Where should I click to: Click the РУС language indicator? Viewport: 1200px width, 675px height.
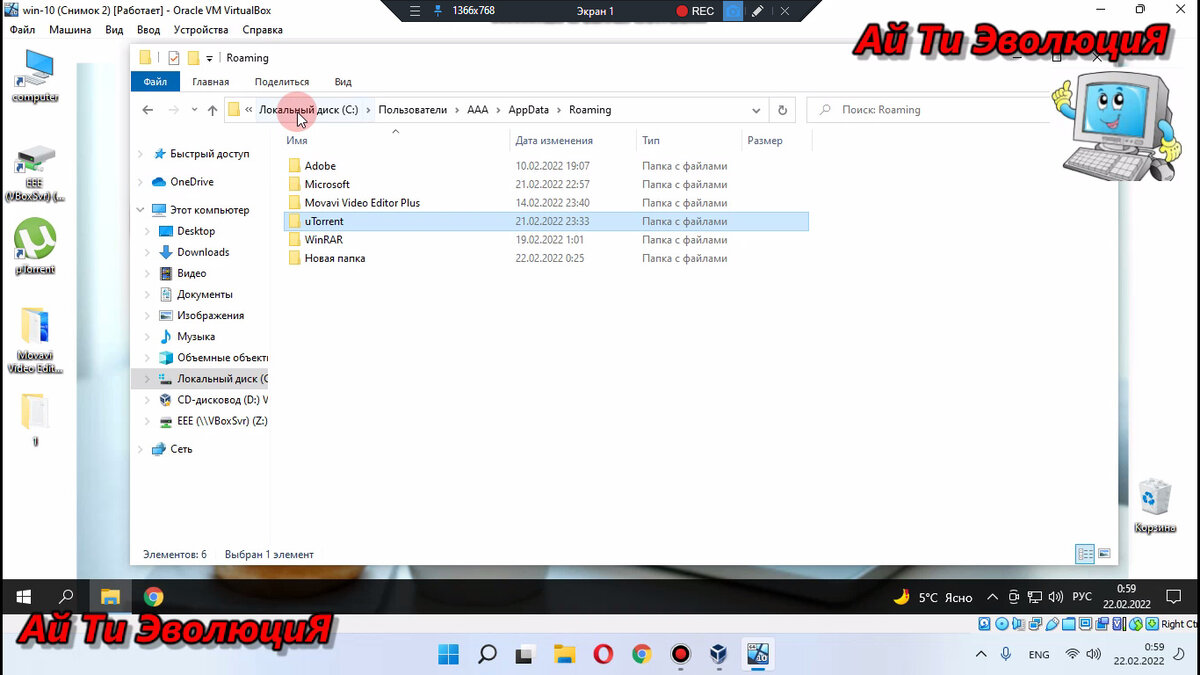tap(1082, 597)
